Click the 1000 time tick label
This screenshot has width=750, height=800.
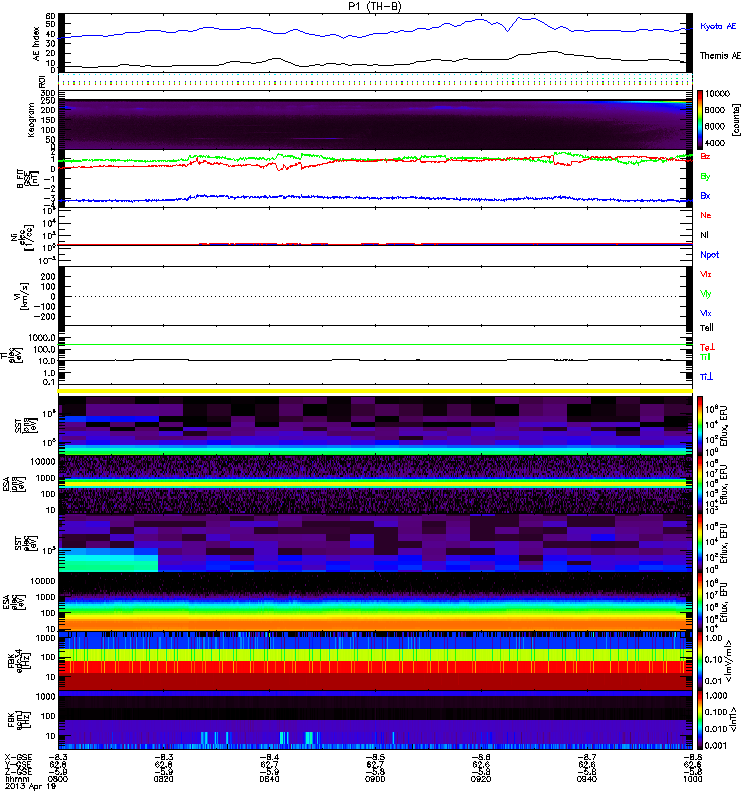click(x=692, y=779)
